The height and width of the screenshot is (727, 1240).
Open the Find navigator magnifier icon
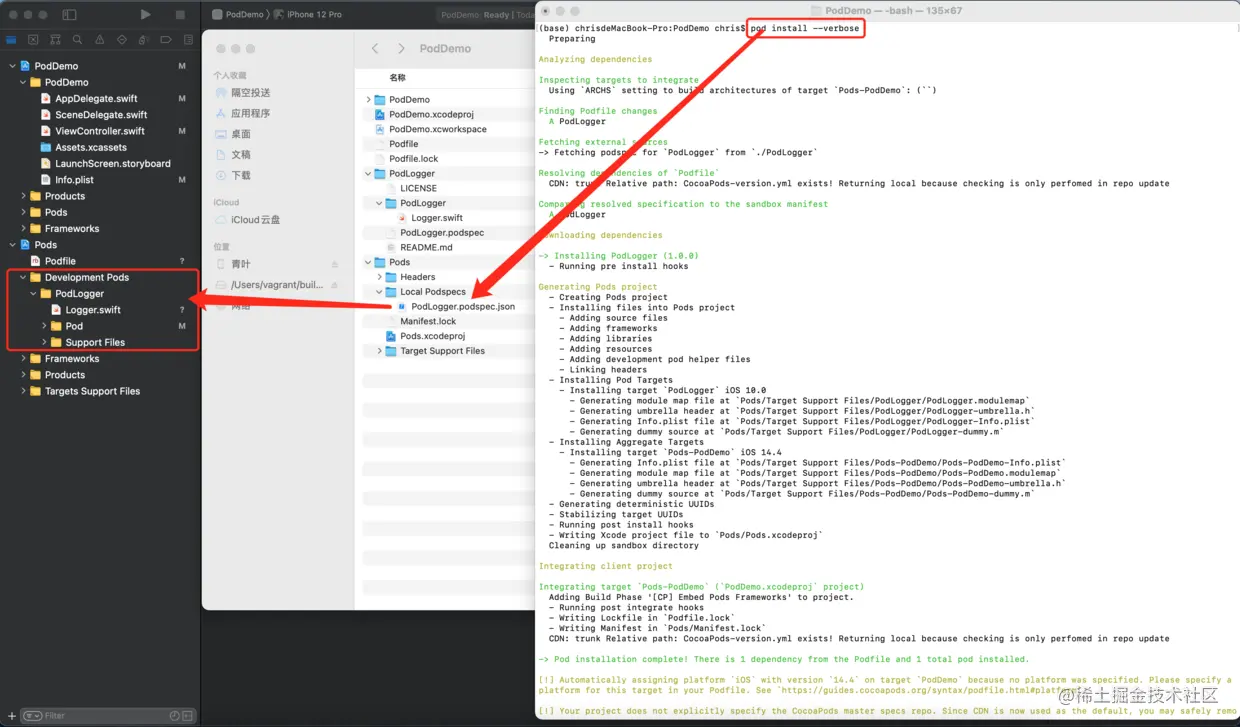click(77, 40)
